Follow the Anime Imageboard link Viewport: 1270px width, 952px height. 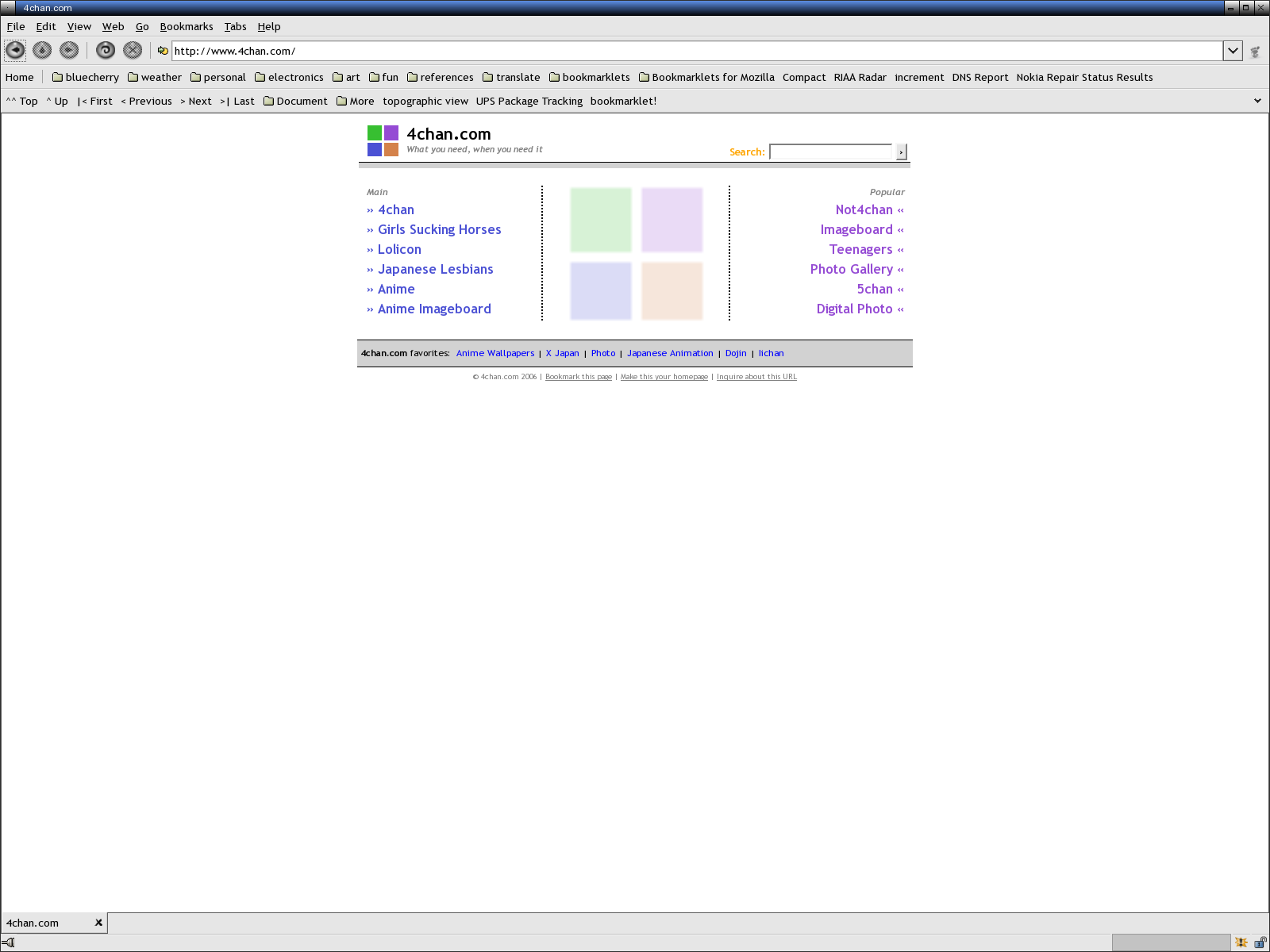pos(434,309)
